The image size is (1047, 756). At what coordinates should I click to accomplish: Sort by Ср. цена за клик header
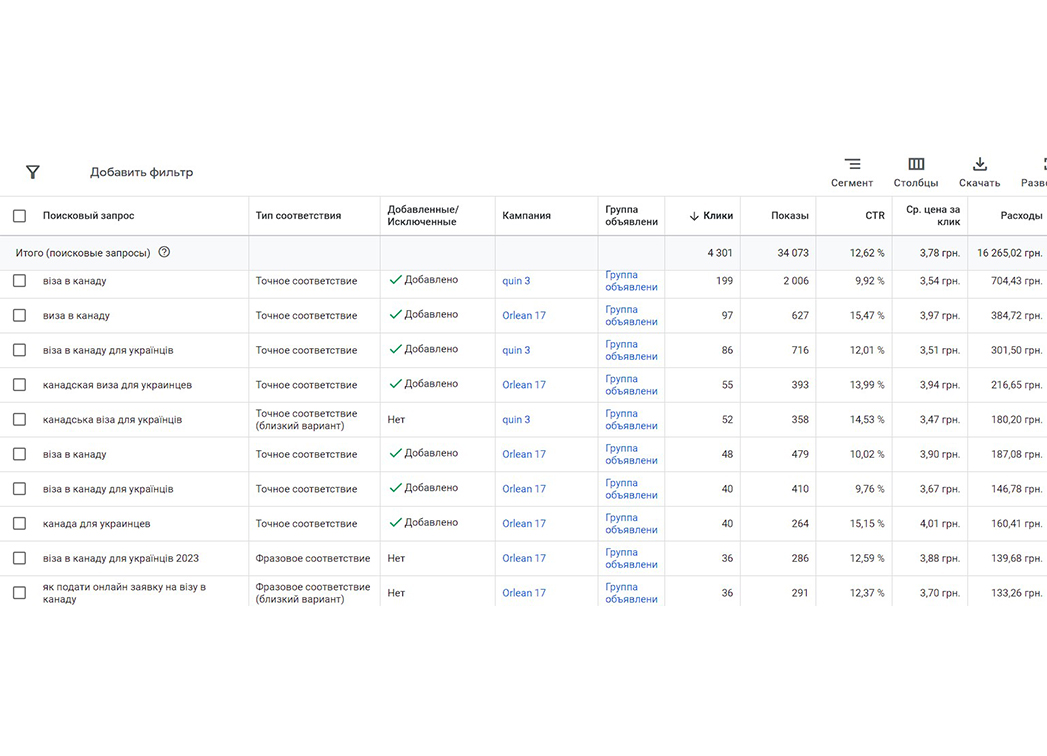[x=933, y=215]
